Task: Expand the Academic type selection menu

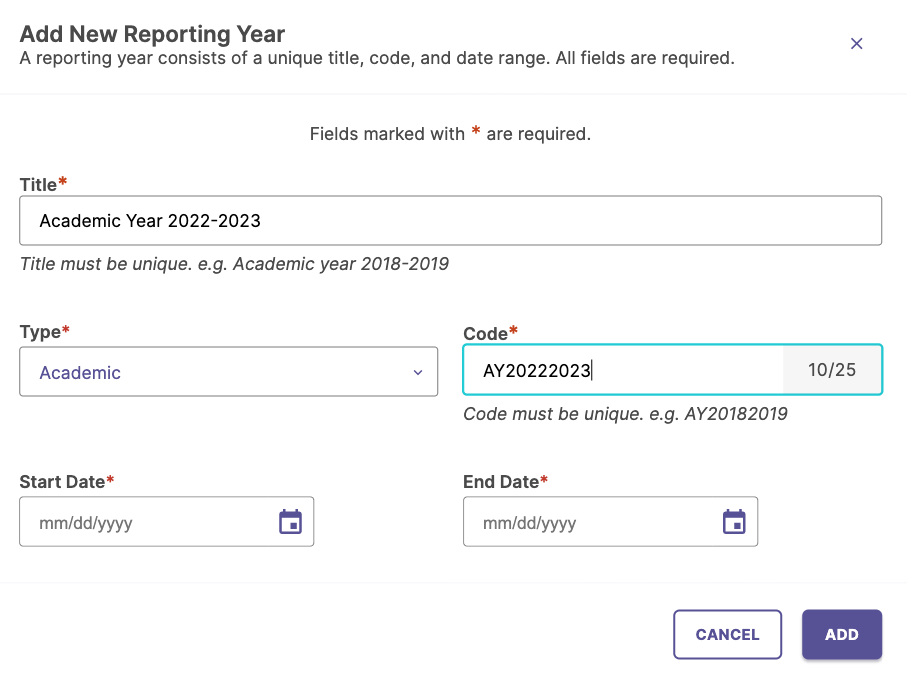Action: tap(228, 371)
